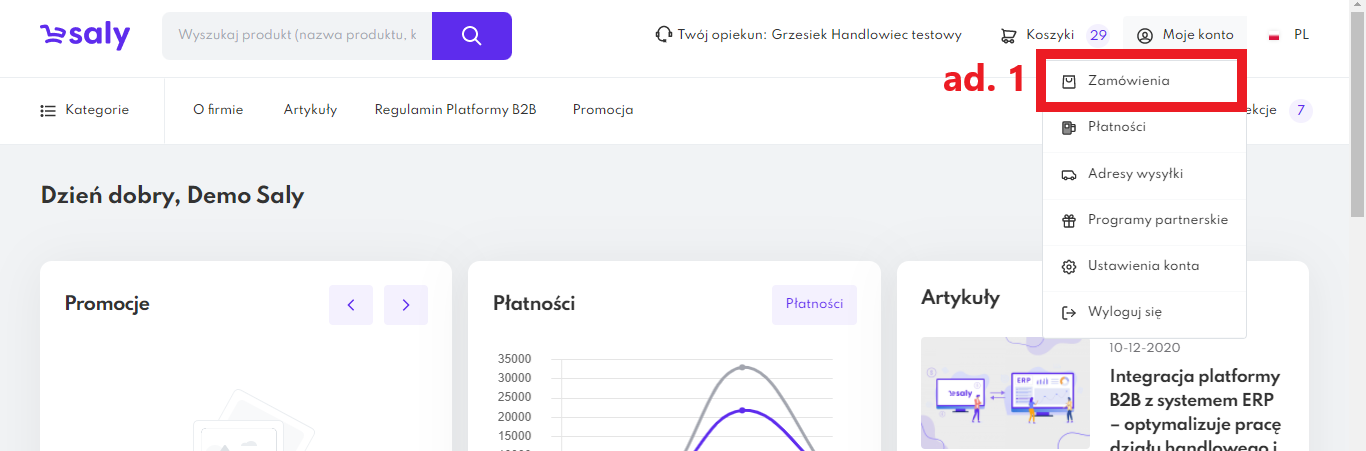Go to previous promotion slide
Viewport: 1366px width, 451px height.
pyautogui.click(x=351, y=305)
